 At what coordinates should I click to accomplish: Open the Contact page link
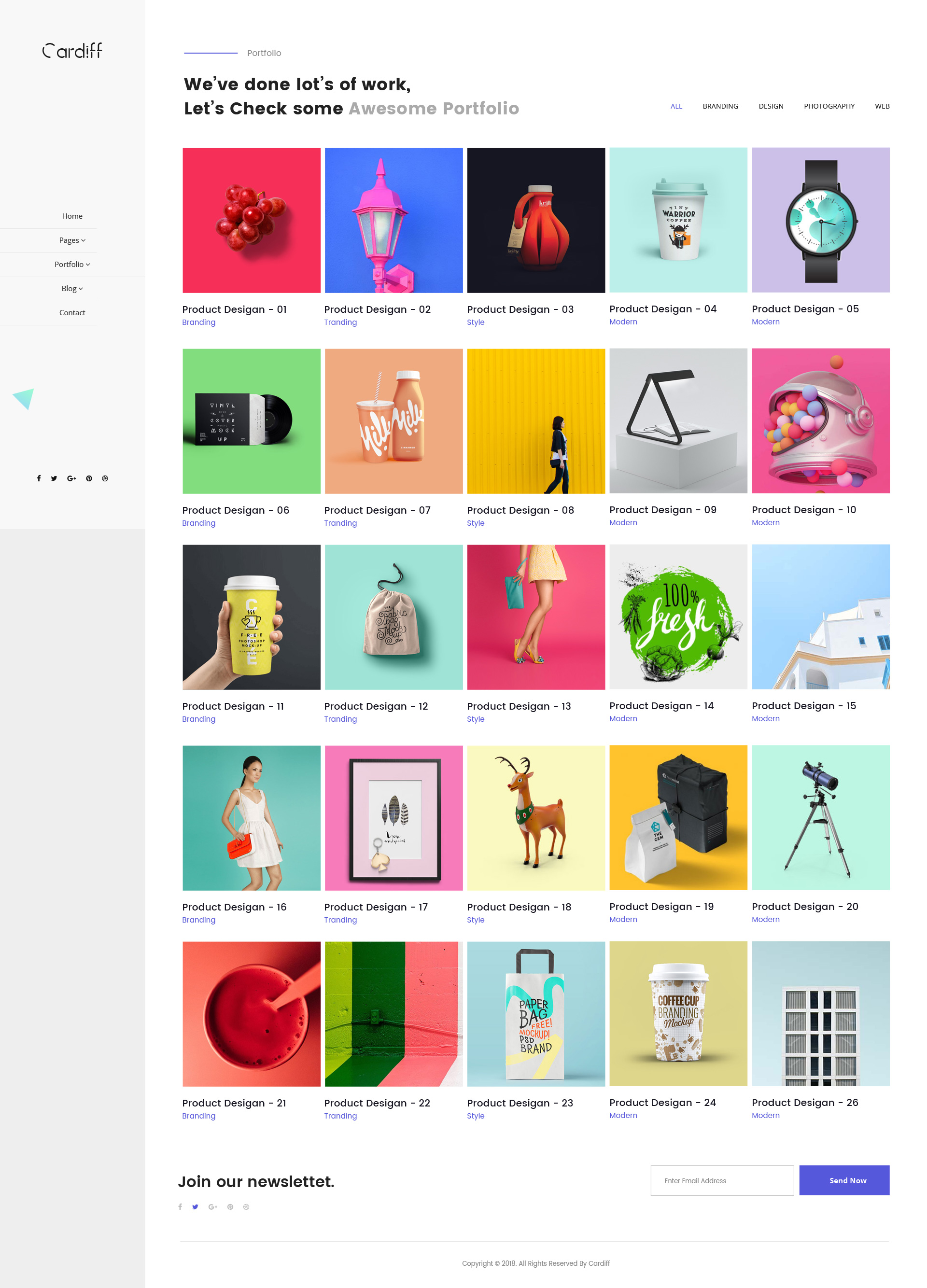[72, 312]
